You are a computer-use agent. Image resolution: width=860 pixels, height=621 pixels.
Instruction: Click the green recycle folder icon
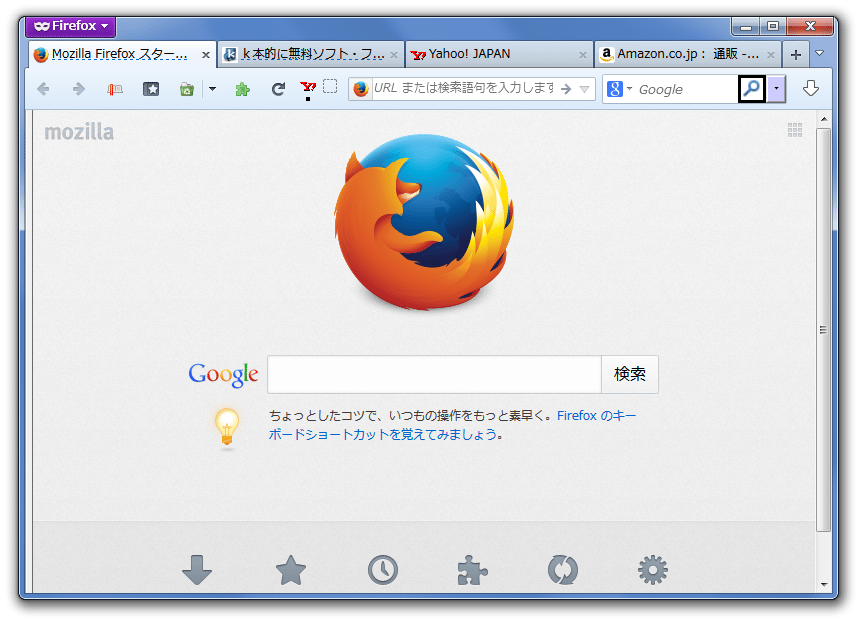click(x=187, y=89)
